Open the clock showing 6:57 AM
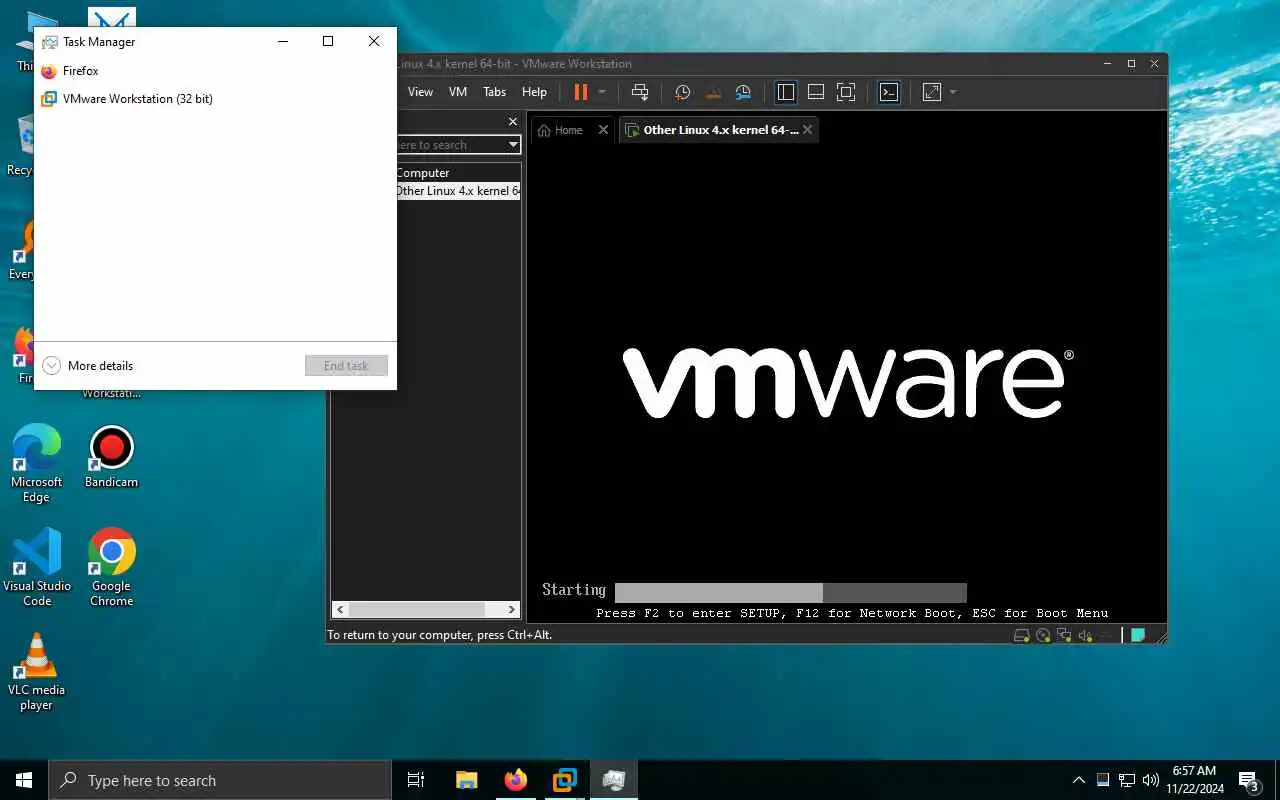 point(1194,780)
